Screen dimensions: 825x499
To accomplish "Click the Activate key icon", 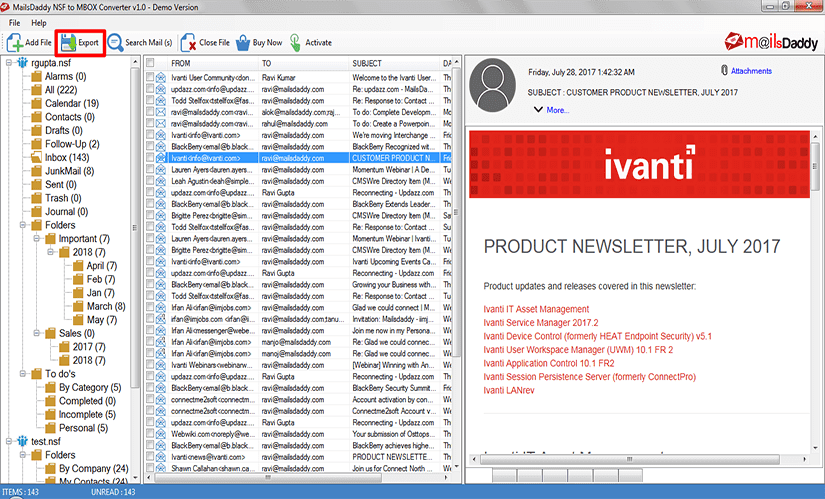I will pos(296,43).
